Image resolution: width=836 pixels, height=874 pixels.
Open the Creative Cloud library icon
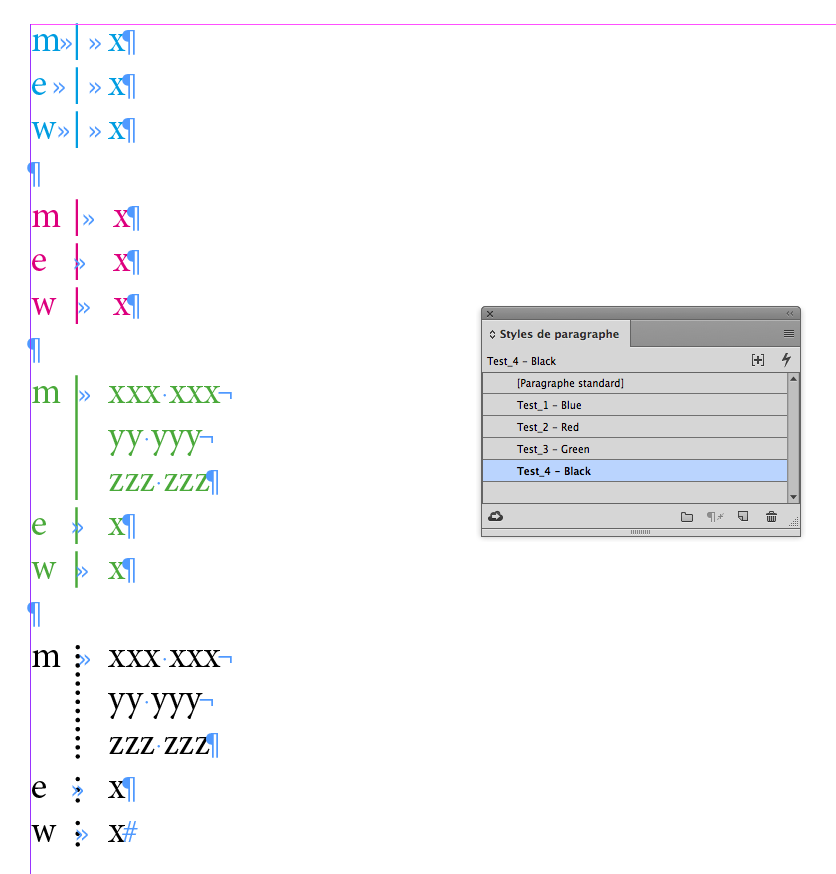click(495, 517)
